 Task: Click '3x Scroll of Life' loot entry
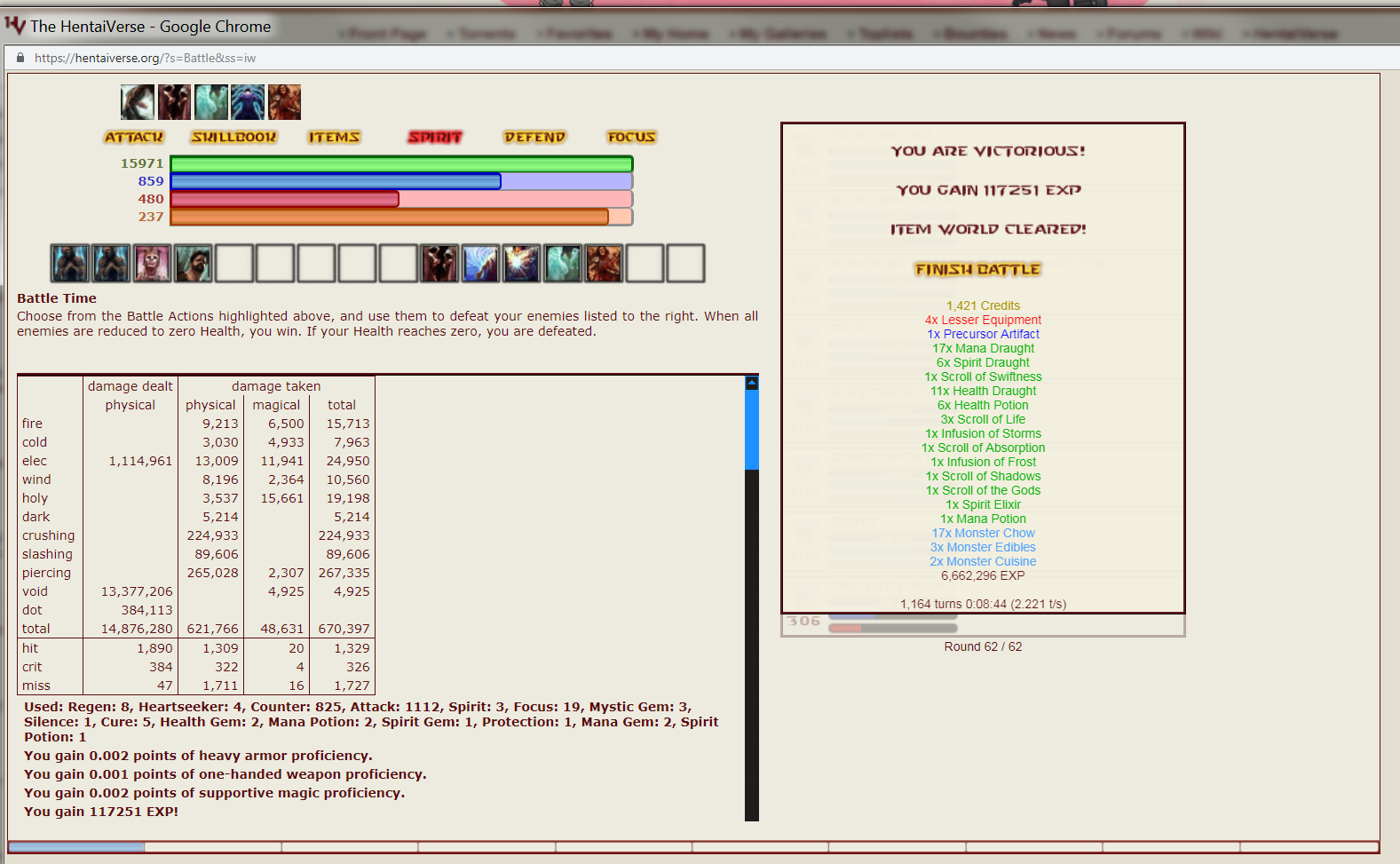(x=983, y=419)
